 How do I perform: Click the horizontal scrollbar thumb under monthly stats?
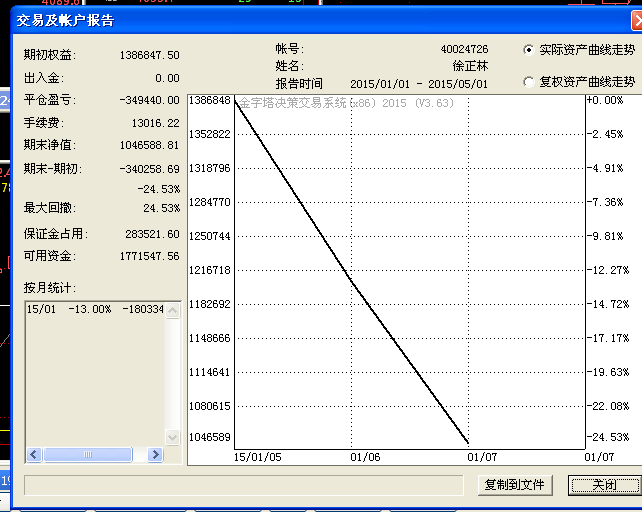click(87, 454)
